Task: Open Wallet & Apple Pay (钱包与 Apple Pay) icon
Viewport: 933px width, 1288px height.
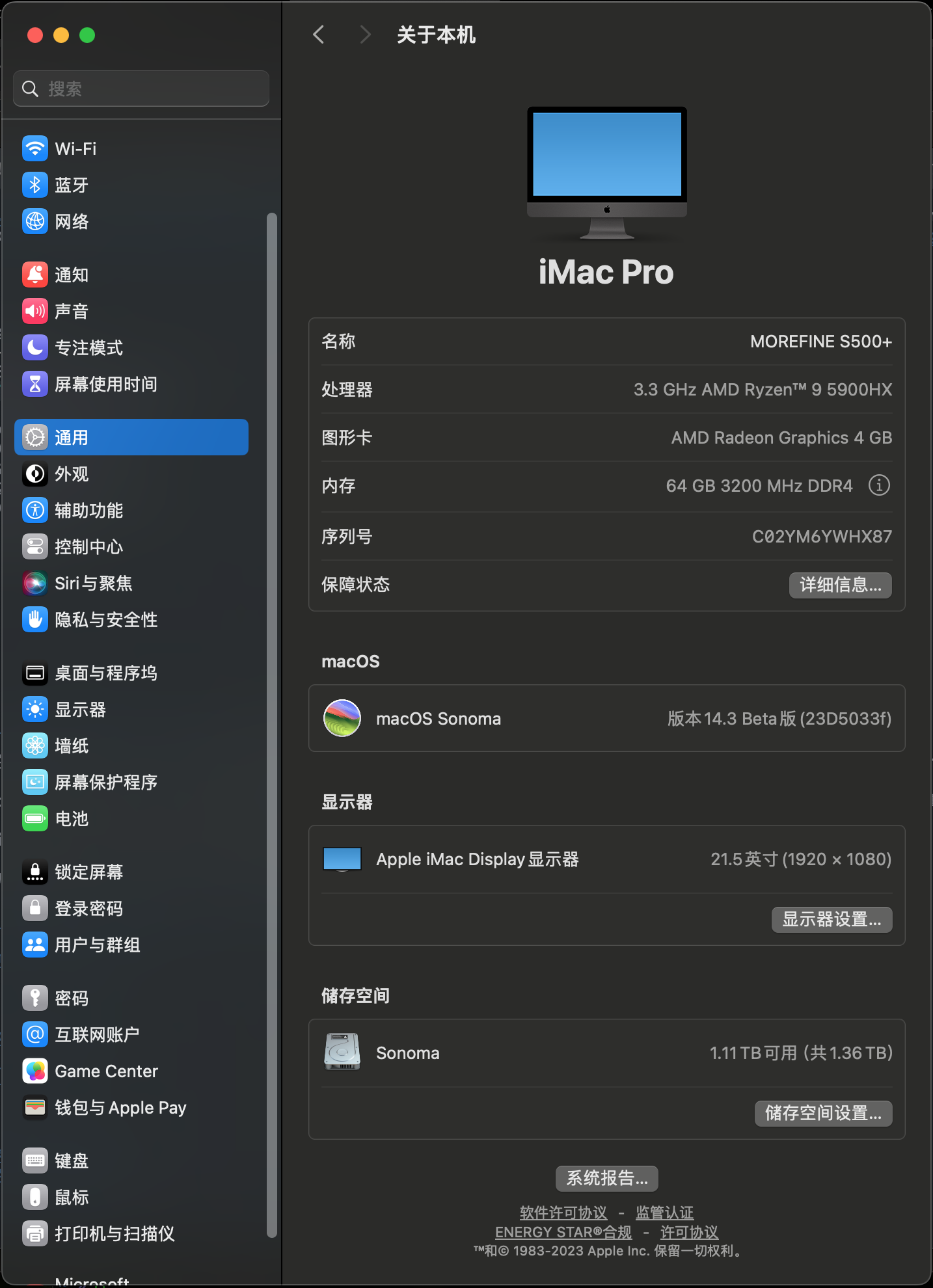Action: tap(35, 1107)
